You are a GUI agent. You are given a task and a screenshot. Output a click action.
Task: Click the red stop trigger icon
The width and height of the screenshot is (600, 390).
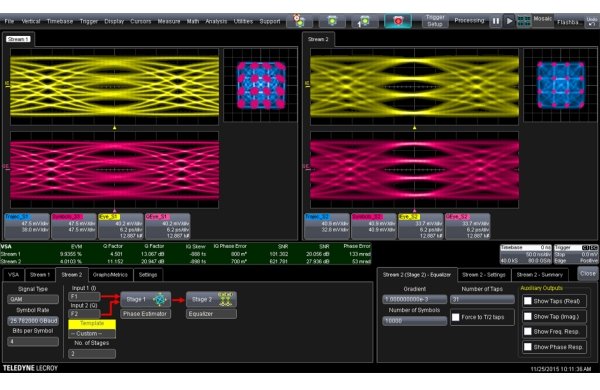click(x=398, y=21)
